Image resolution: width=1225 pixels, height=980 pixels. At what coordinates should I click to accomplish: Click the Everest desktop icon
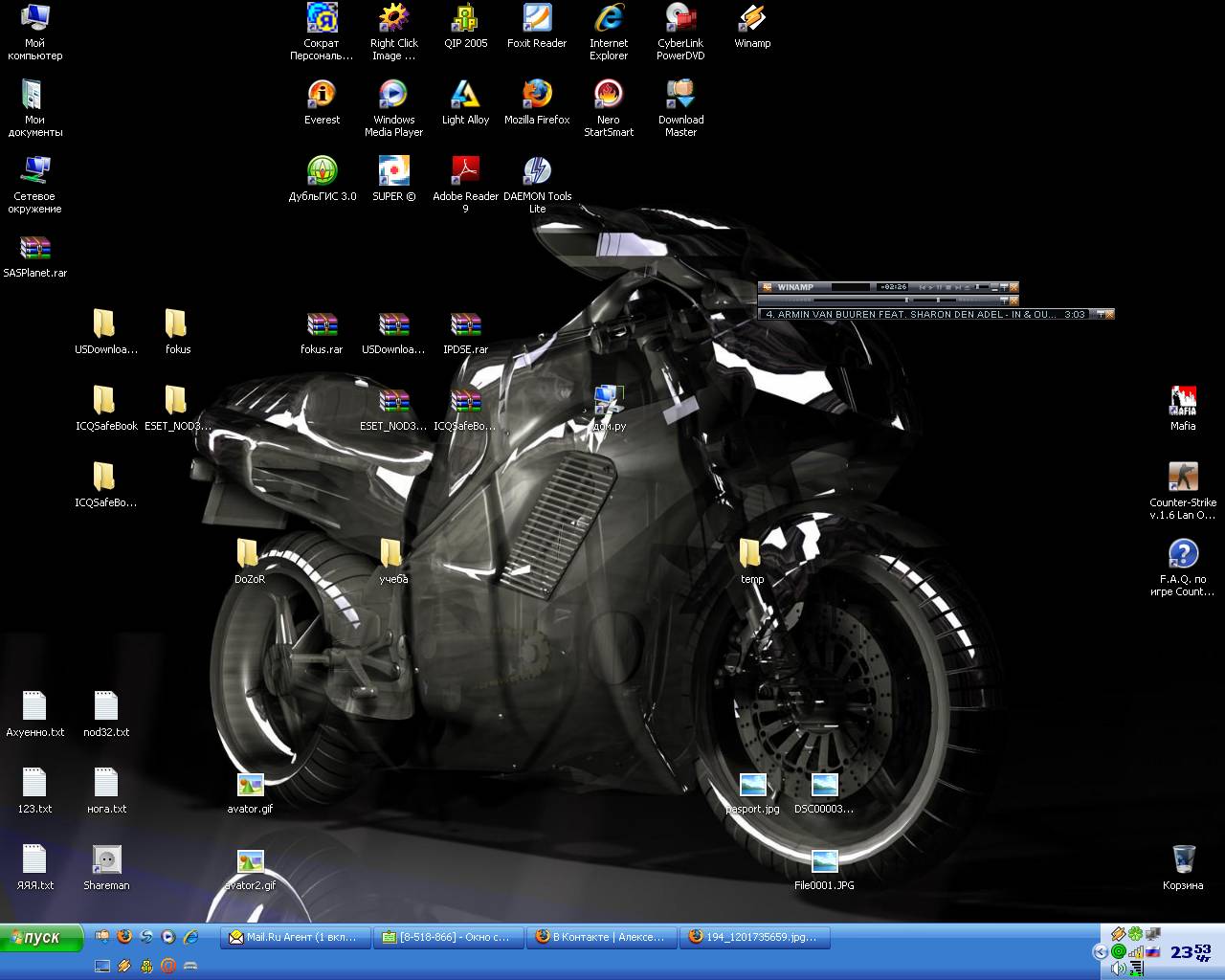pyautogui.click(x=322, y=96)
